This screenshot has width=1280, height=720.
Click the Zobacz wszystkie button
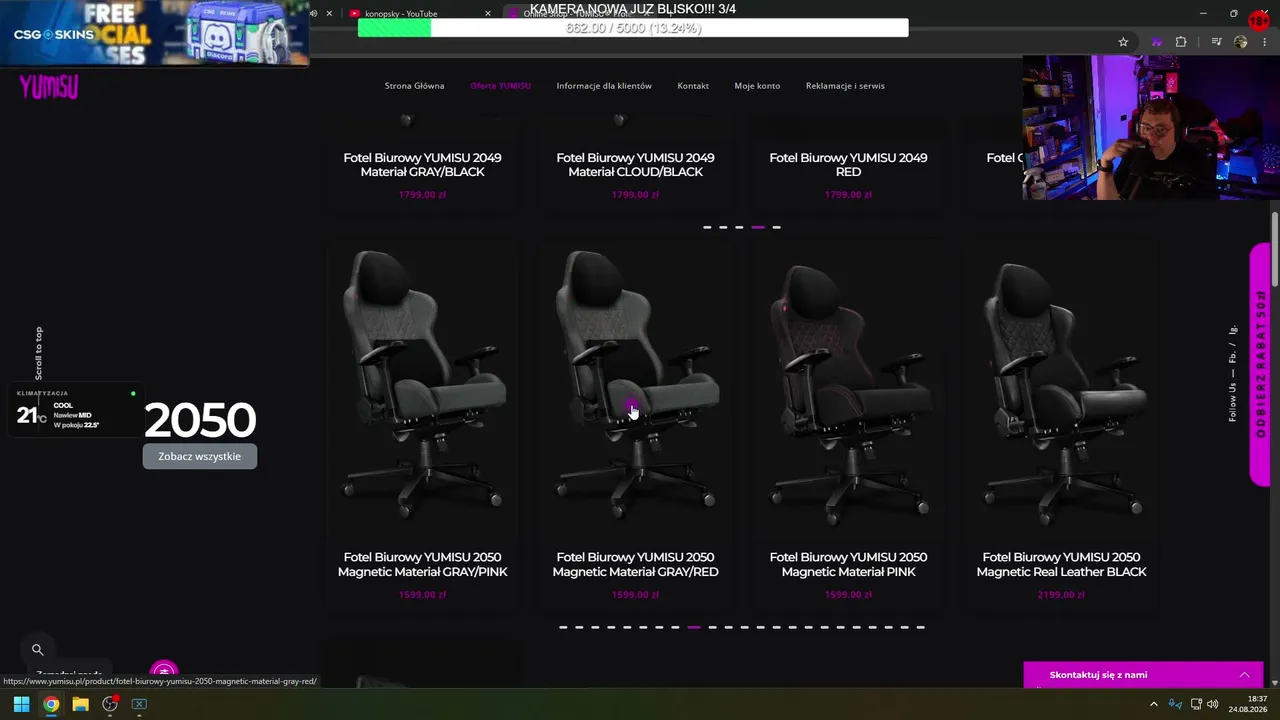tap(200, 456)
